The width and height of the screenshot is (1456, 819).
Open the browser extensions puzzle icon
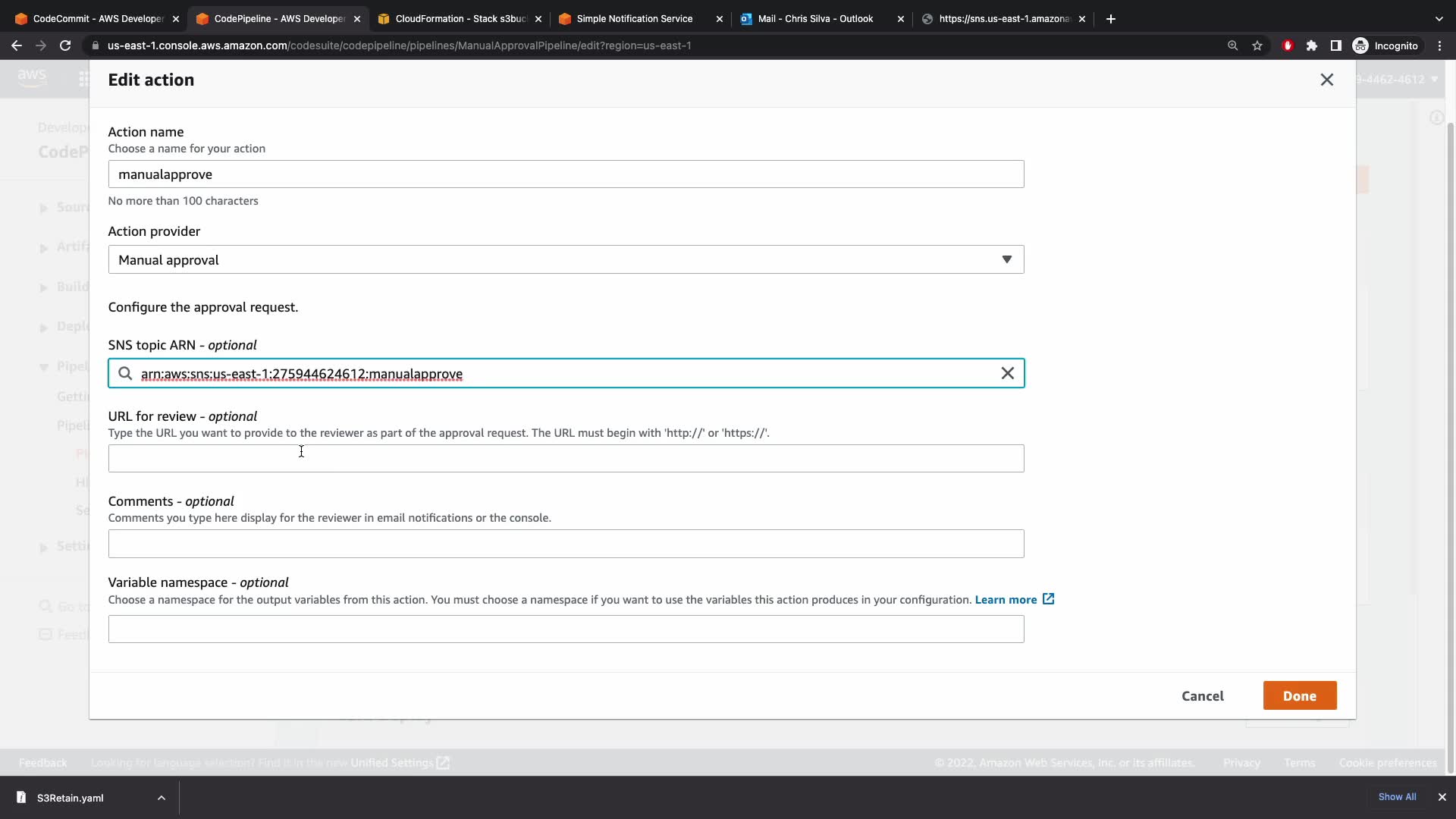coord(1312,45)
